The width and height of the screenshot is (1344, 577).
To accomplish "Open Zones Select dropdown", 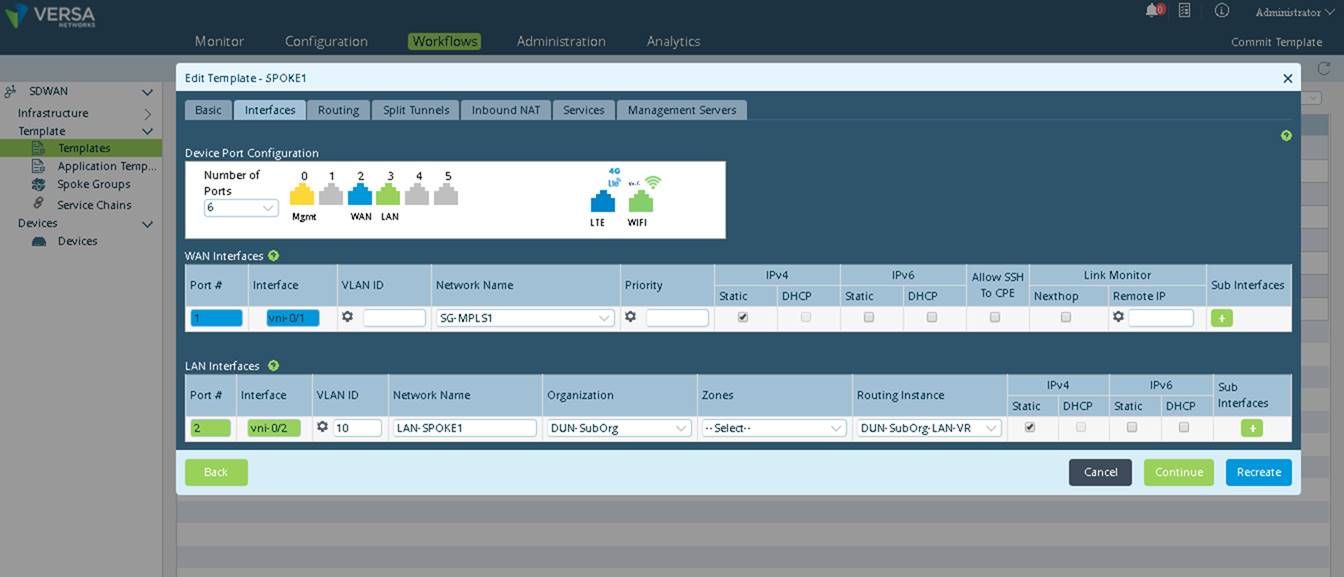I will [774, 428].
